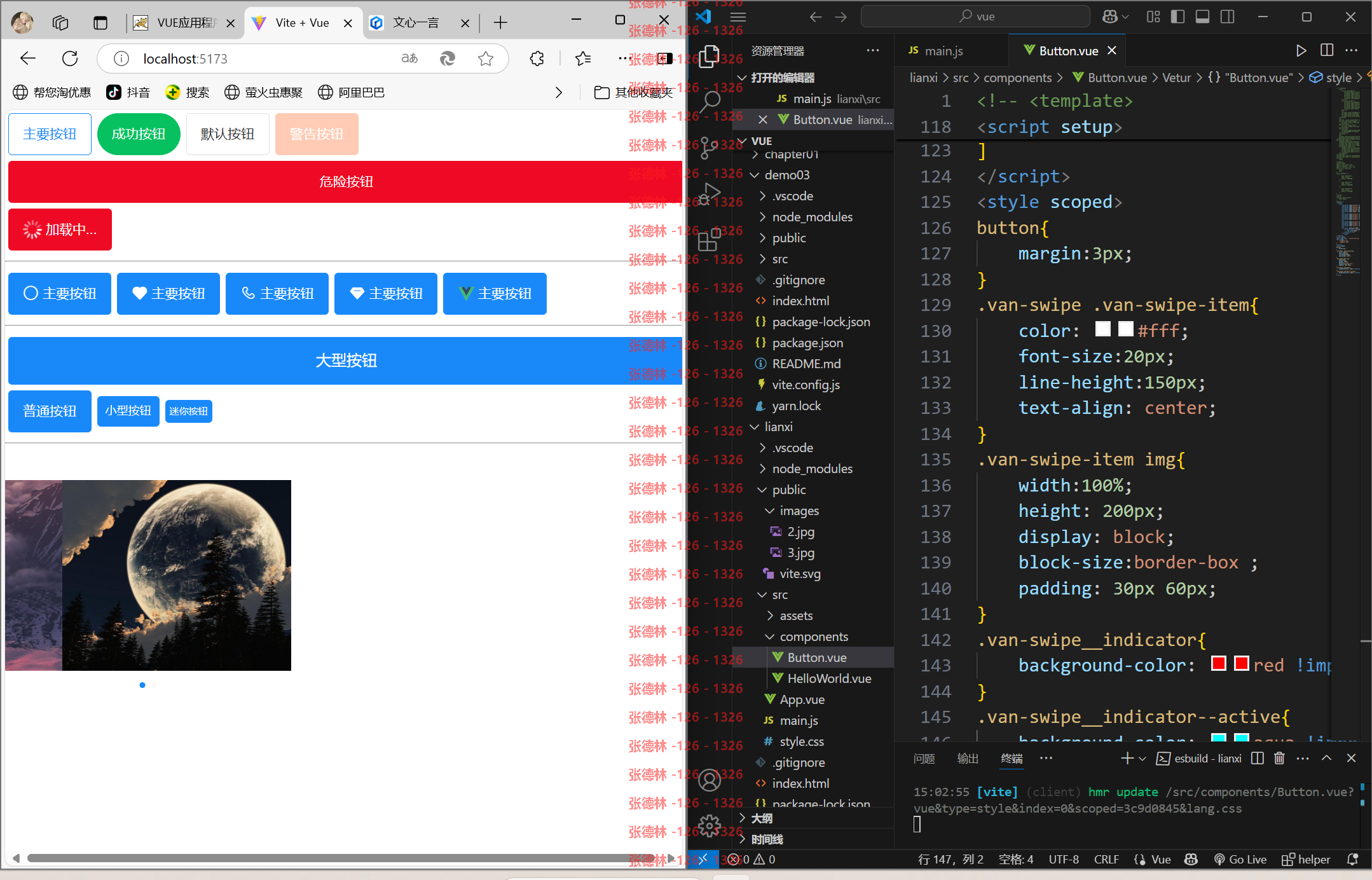Click the moon image in the swipe carousel
Image resolution: width=1372 pixels, height=880 pixels.
[x=177, y=575]
